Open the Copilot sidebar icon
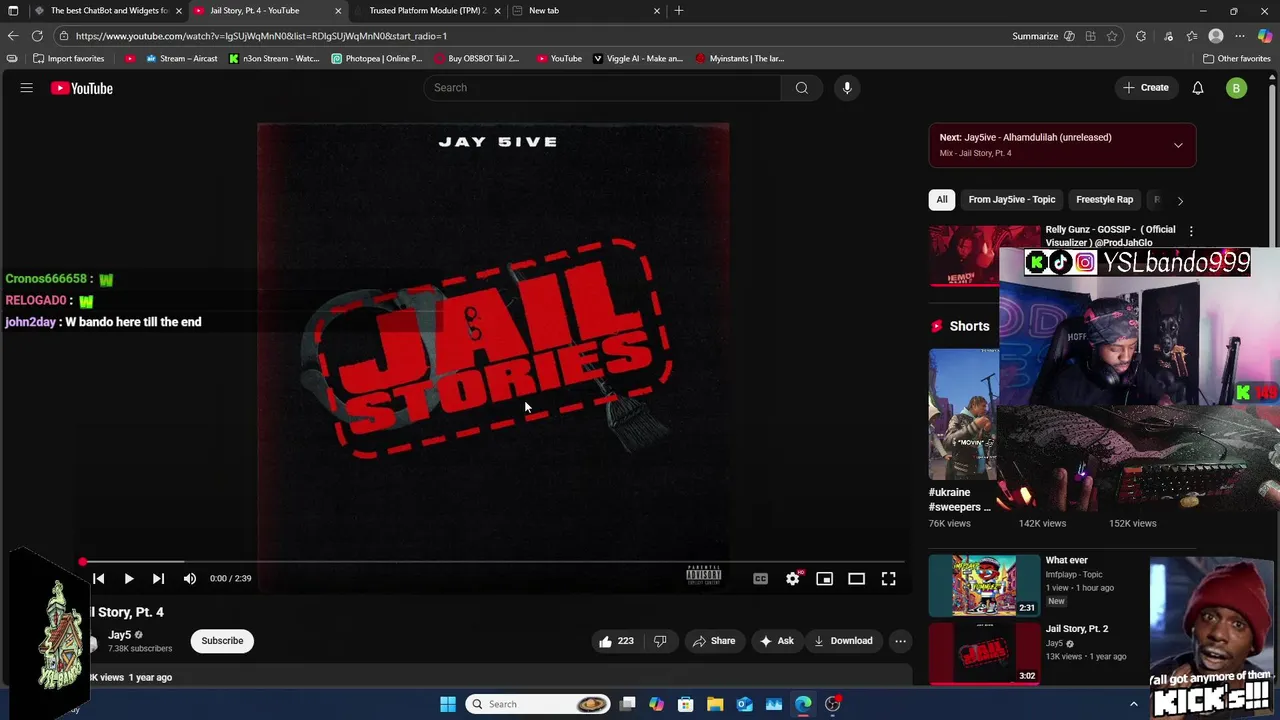The image size is (1280, 720). (1265, 36)
